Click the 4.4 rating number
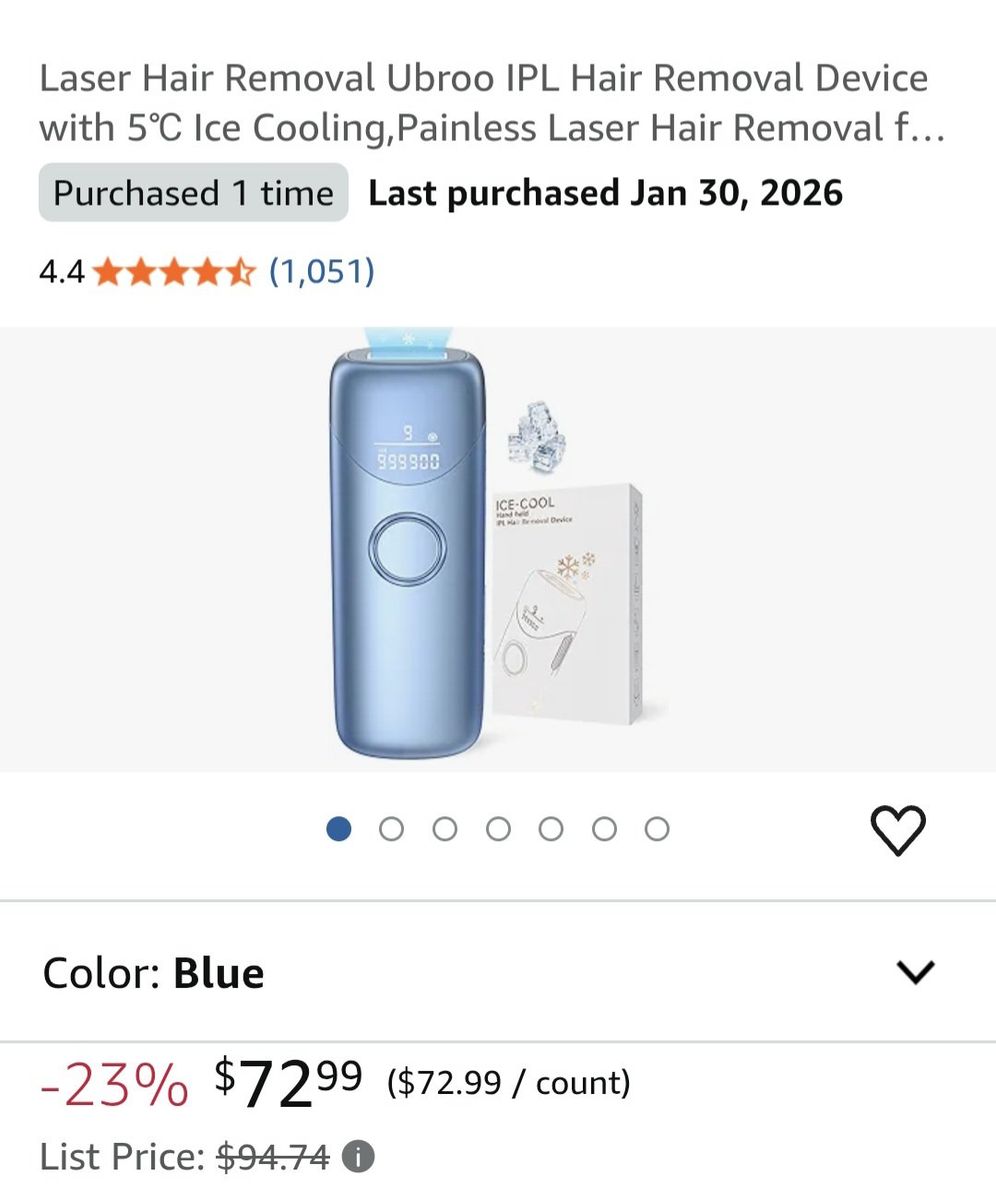The image size is (996, 1200). click(61, 272)
